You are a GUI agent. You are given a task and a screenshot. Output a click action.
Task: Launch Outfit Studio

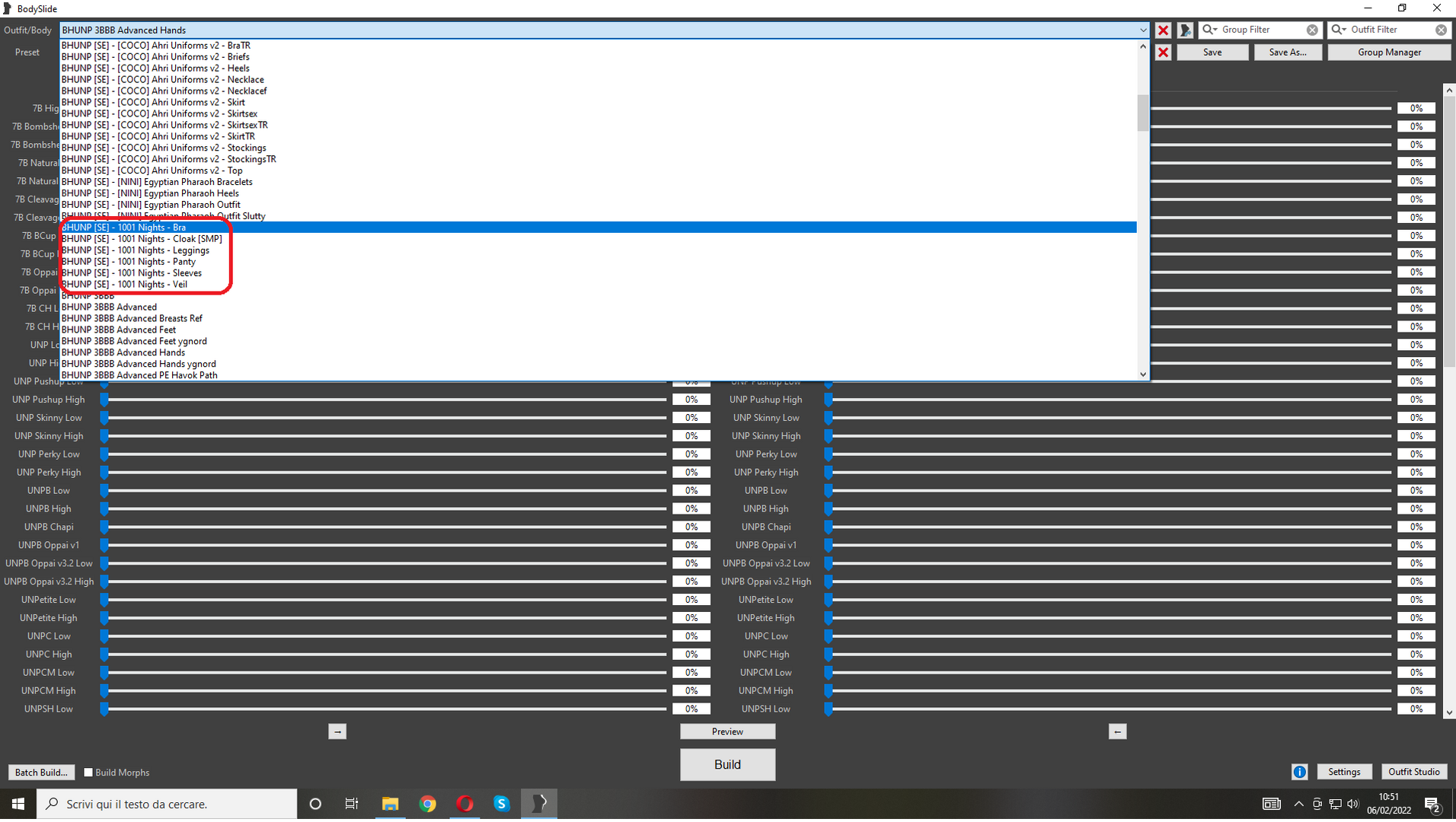point(1414,772)
